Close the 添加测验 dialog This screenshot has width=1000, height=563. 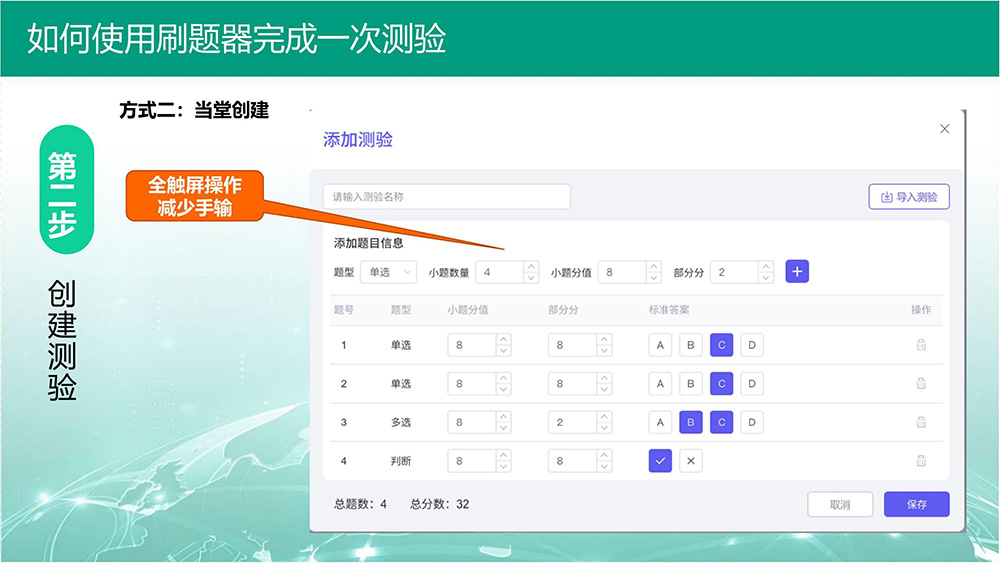pyautogui.click(x=945, y=129)
